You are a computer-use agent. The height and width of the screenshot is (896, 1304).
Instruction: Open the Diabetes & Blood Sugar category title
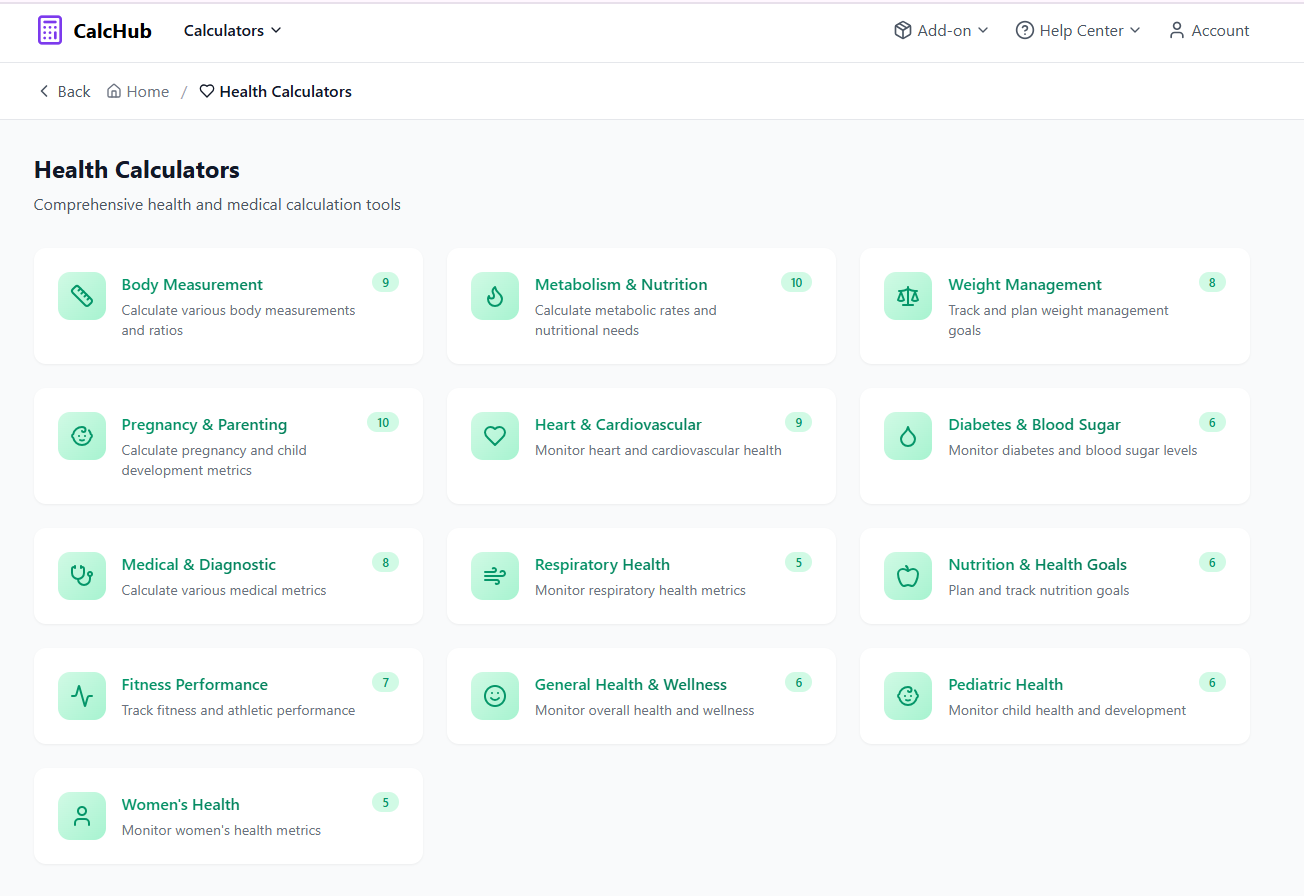pyautogui.click(x=1035, y=425)
